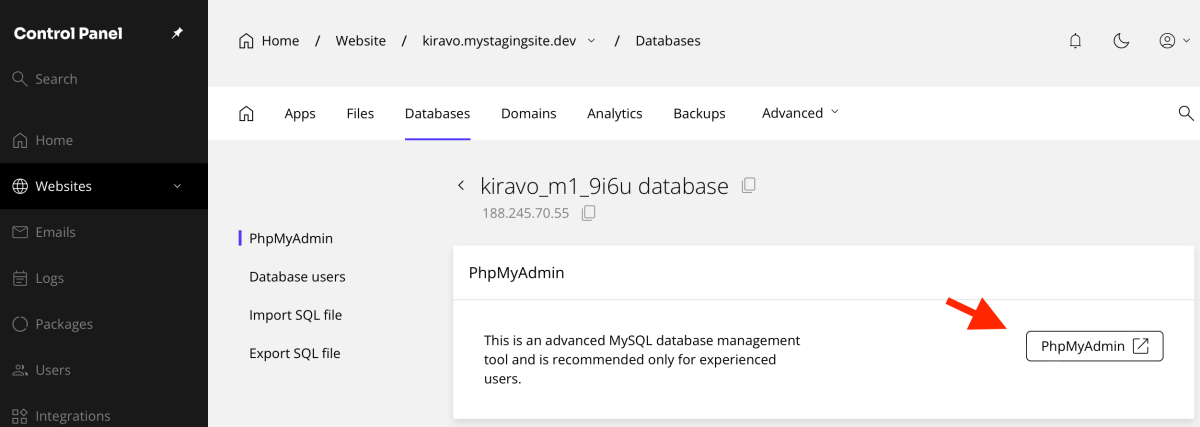
Task: Open the Websites sidebar section
Action: 104,186
